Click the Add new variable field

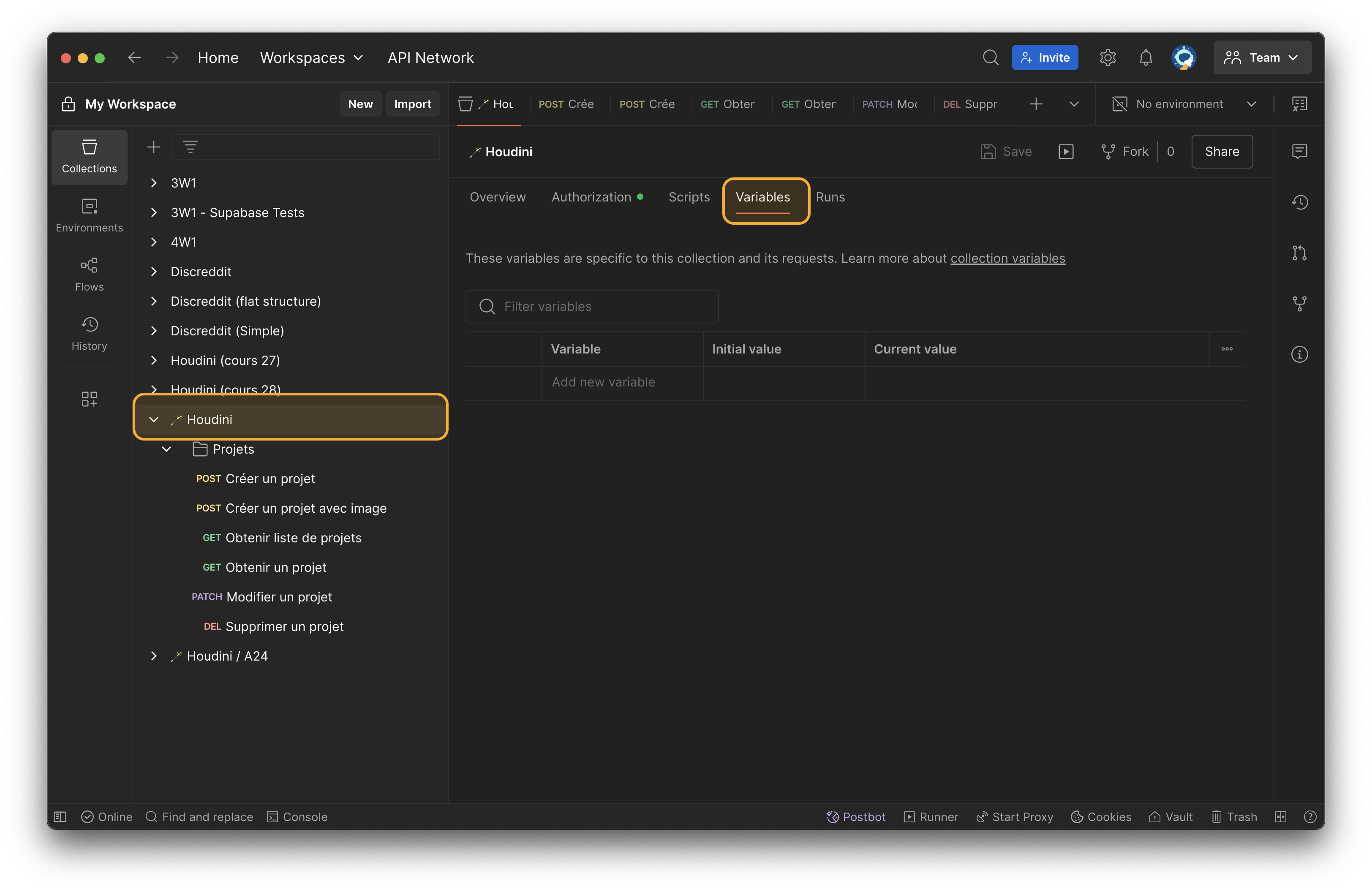(x=622, y=383)
